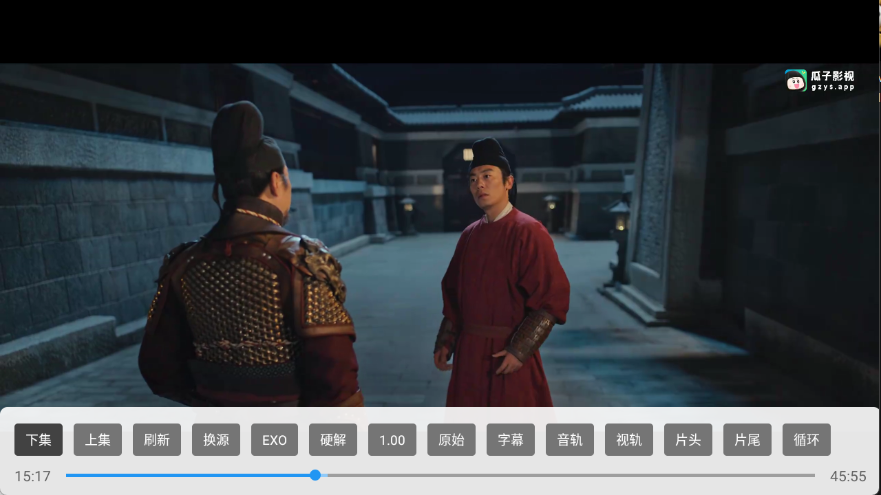
Task: Change the 原始 aspect ratio setting
Action: [451, 440]
